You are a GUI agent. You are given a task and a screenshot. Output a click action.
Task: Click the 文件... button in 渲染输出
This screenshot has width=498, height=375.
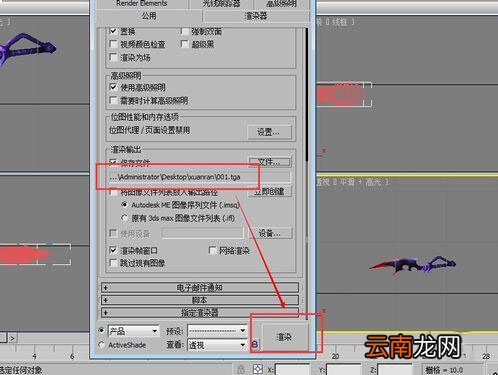click(269, 162)
